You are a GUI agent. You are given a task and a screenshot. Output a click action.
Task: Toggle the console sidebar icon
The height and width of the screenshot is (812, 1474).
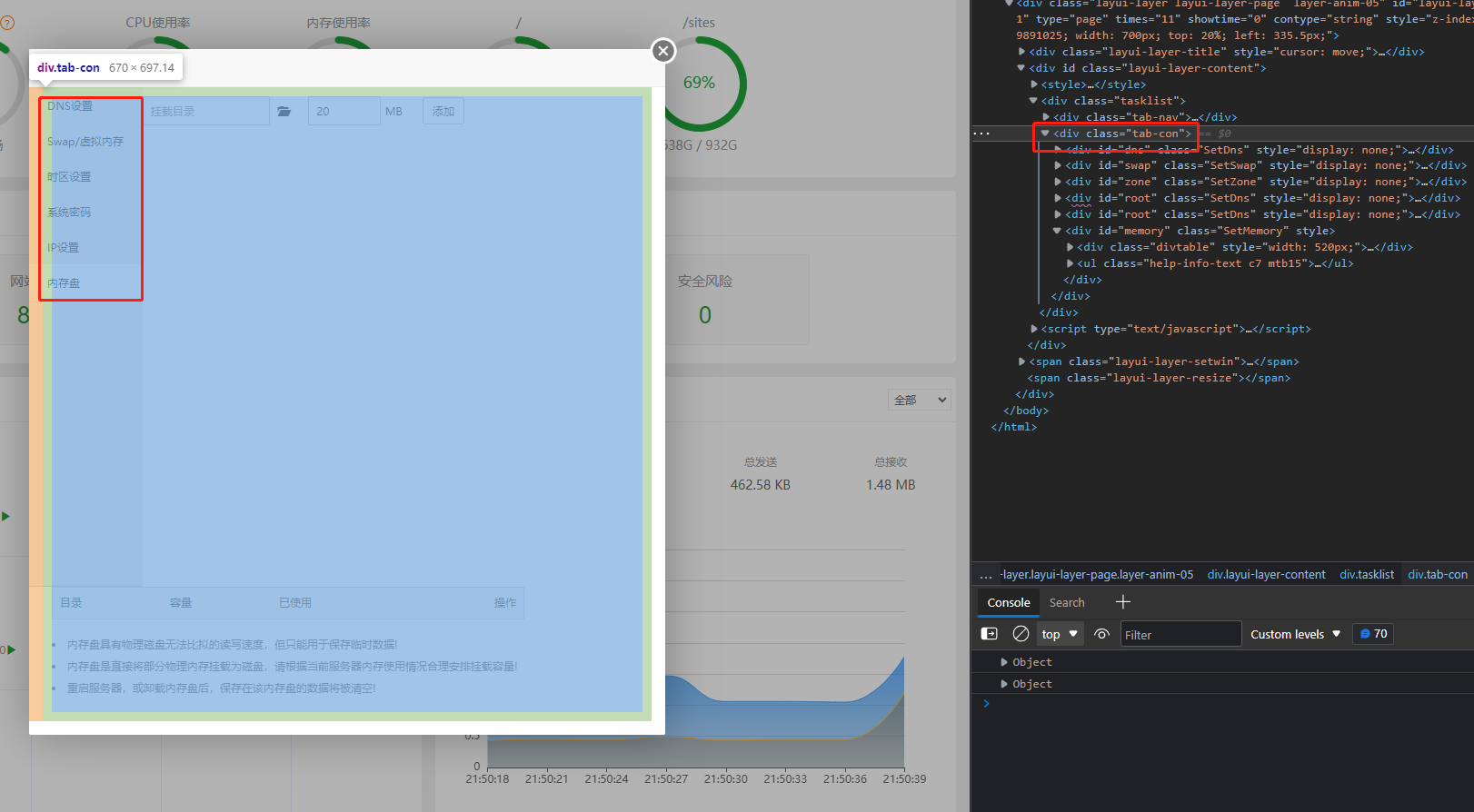point(989,634)
